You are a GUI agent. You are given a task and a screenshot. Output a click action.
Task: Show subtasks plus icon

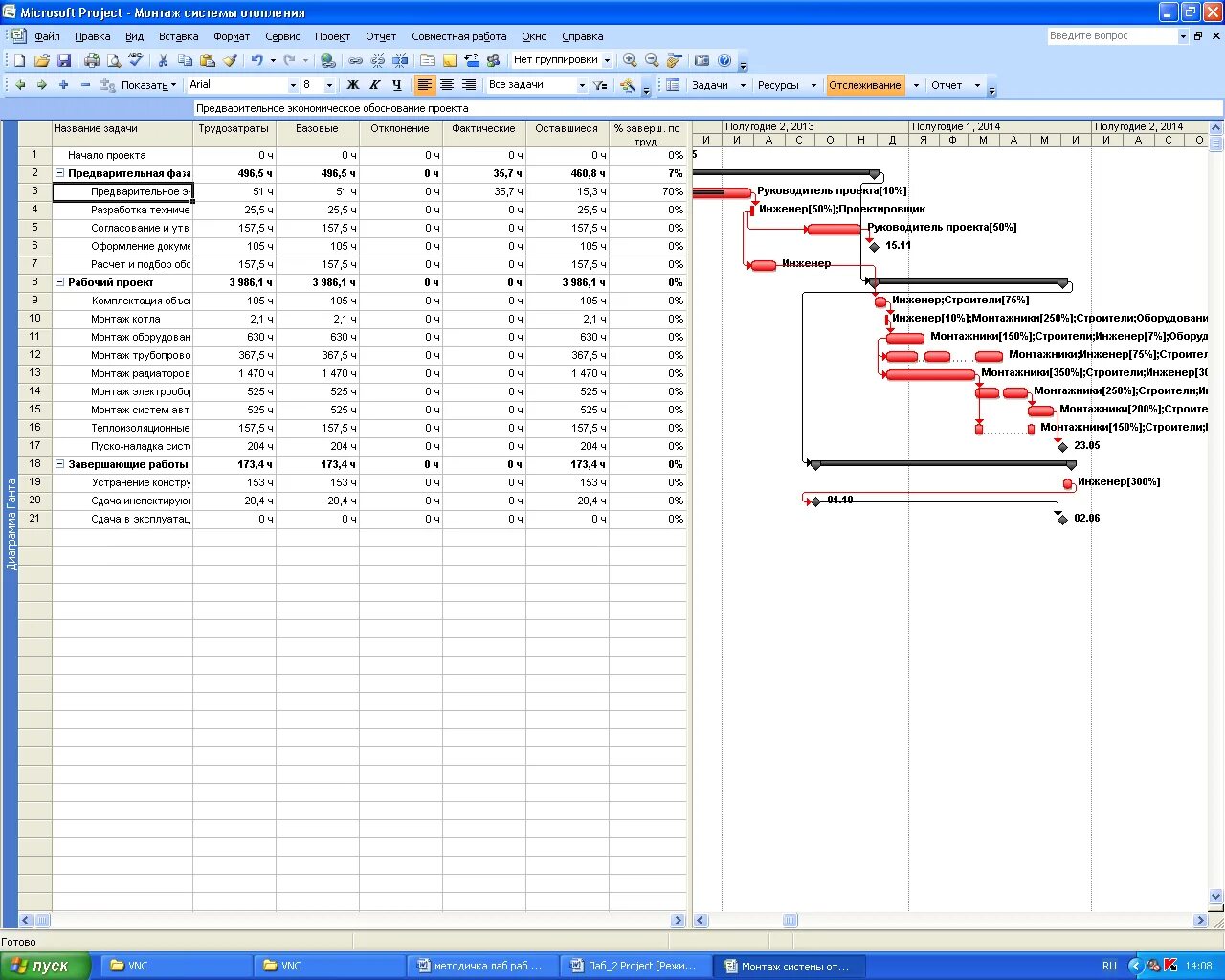coord(63,85)
